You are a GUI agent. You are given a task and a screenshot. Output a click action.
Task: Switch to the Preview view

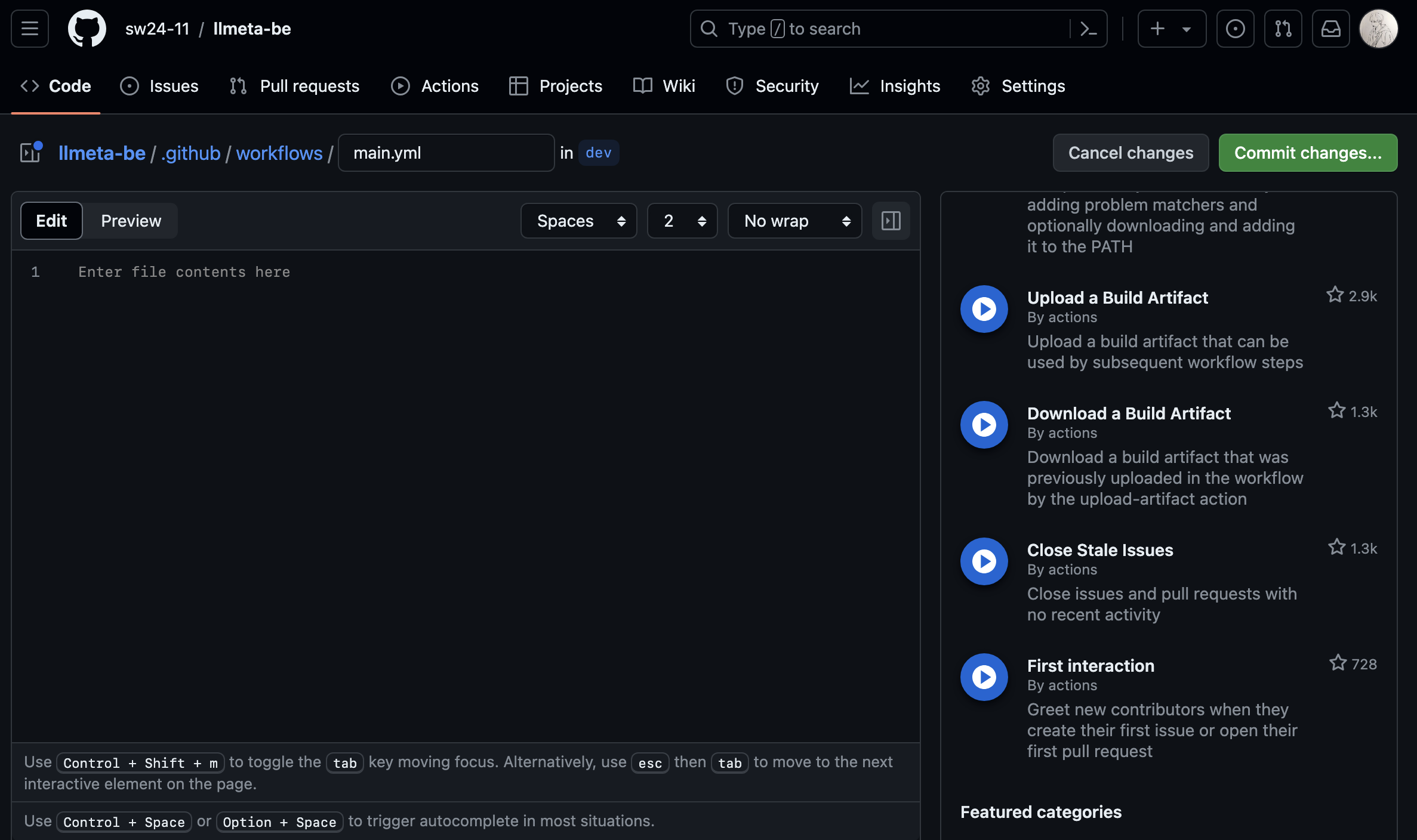pos(131,221)
